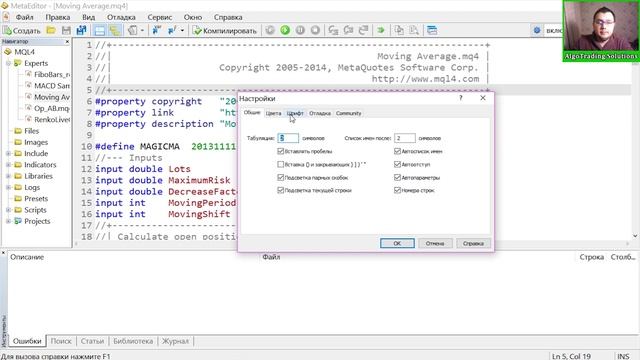The width and height of the screenshot is (640, 360).
Task: Expand the Libraries folder in Navigator
Action: point(9,176)
